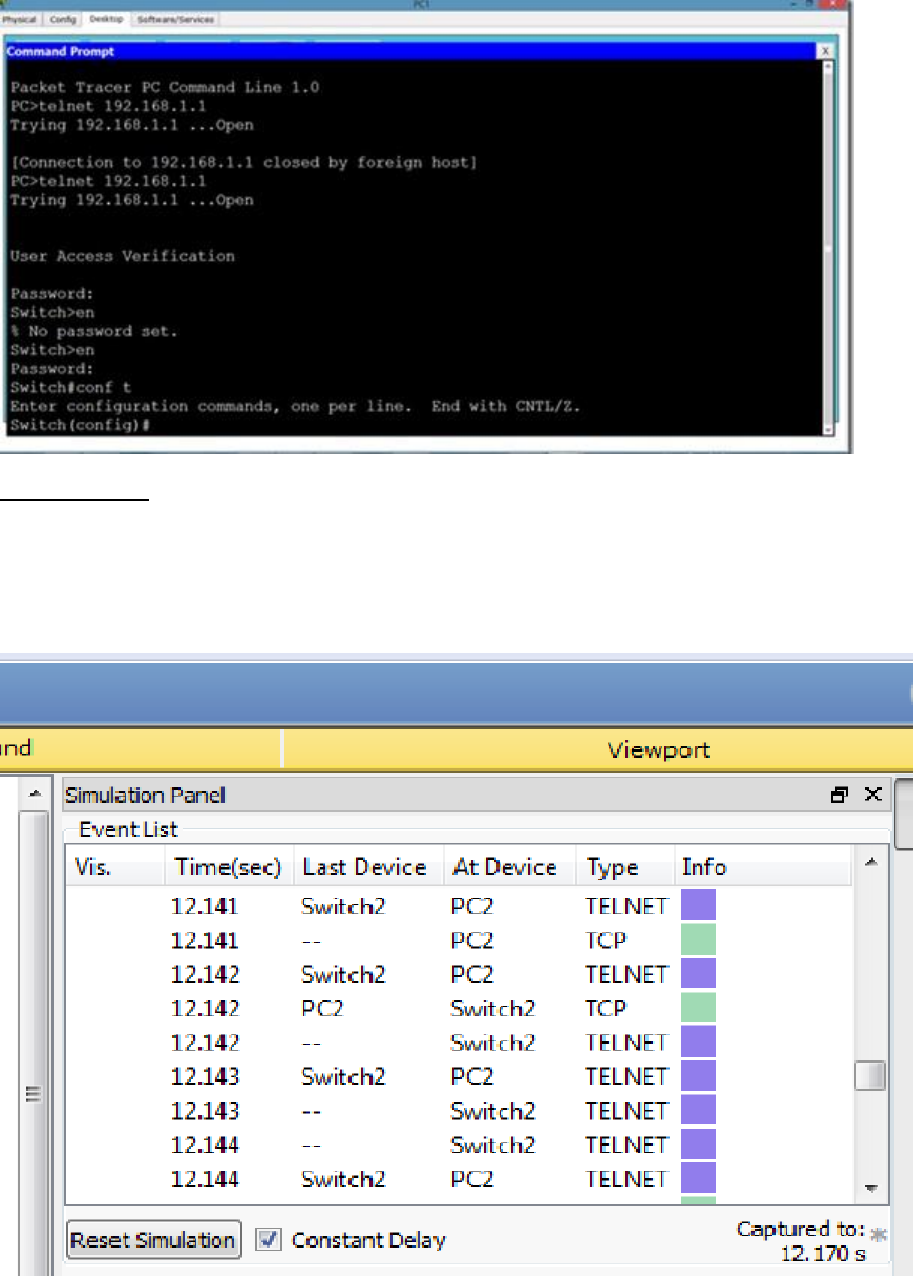Click the Type column header

[x=626, y=867]
